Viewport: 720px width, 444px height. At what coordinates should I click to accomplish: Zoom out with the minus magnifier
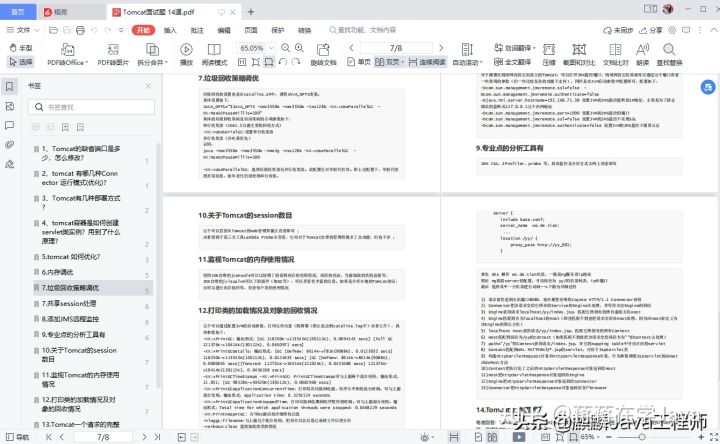286,48
